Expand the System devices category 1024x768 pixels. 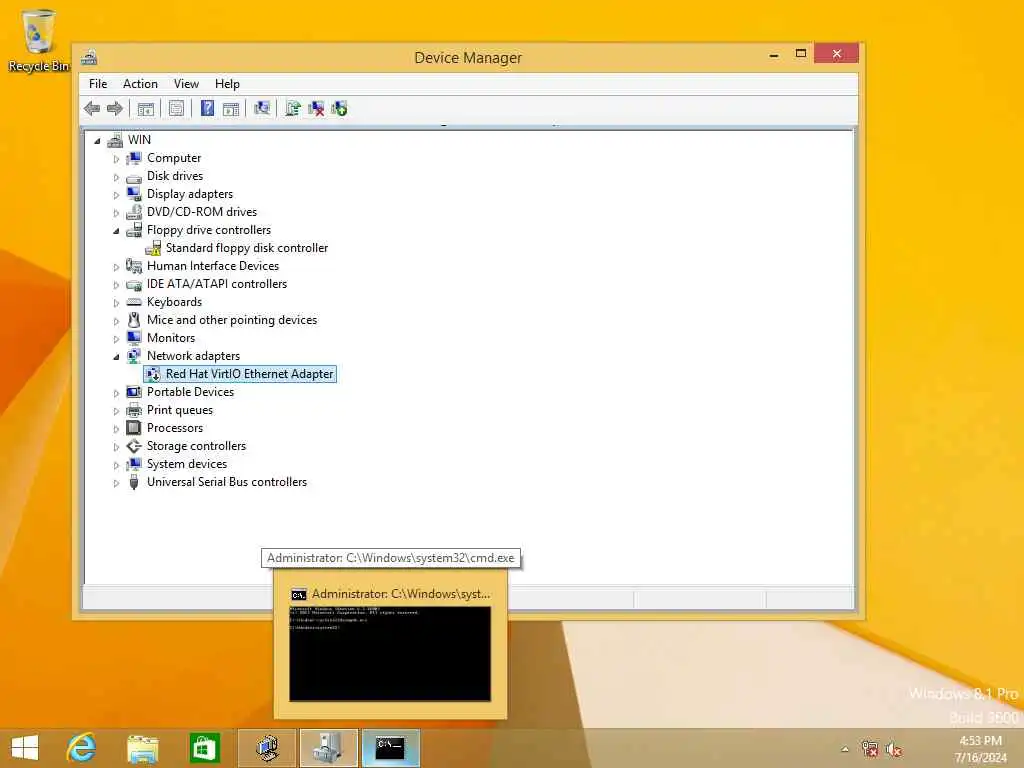tap(116, 465)
